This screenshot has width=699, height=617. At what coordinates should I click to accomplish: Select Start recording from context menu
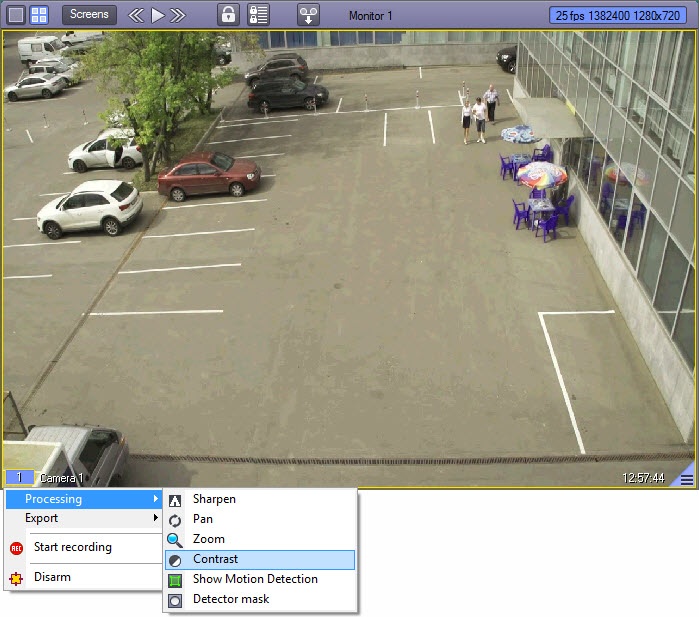click(72, 547)
